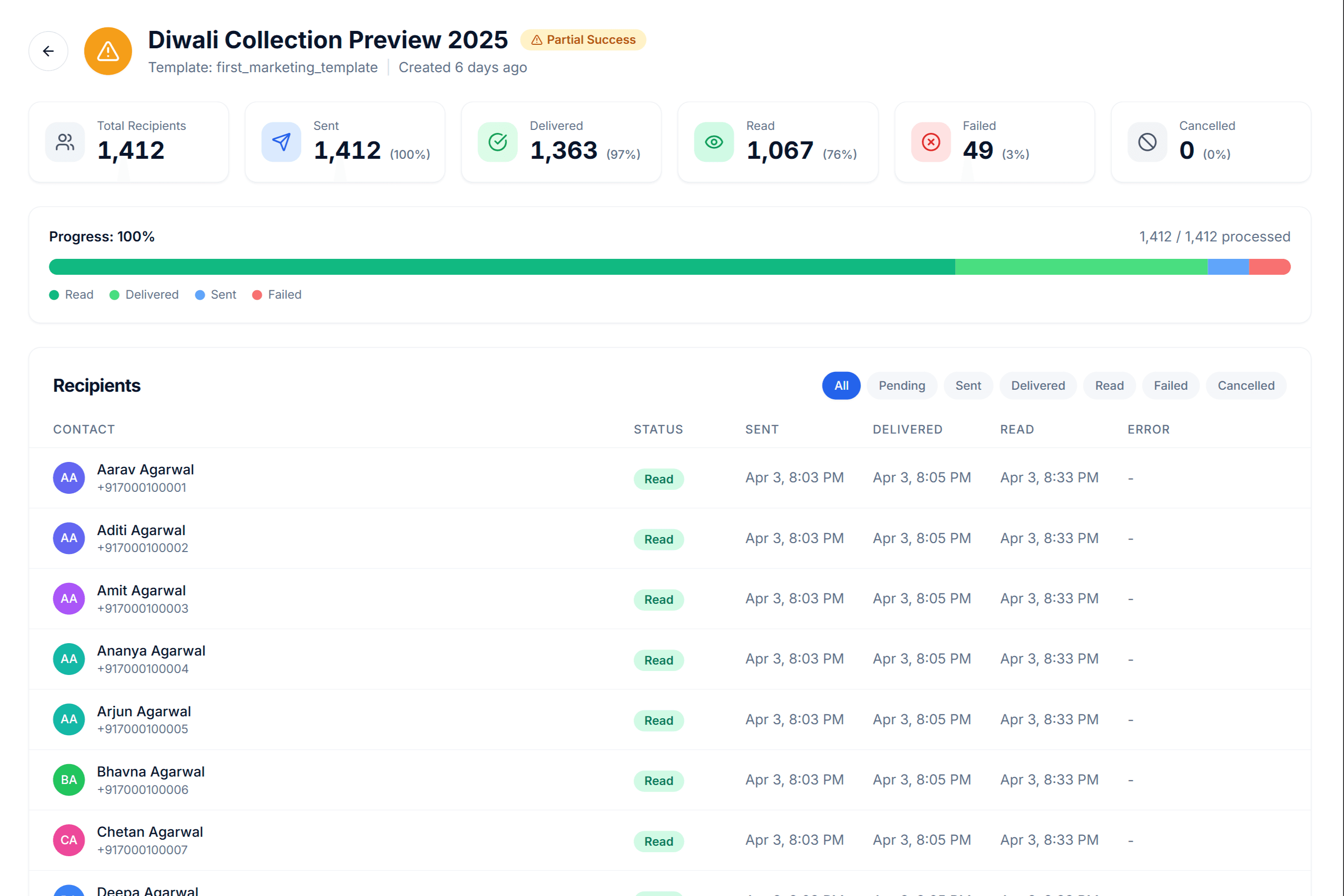Click the Total Recipients value 1,412
1344x896 pixels.
point(131,150)
